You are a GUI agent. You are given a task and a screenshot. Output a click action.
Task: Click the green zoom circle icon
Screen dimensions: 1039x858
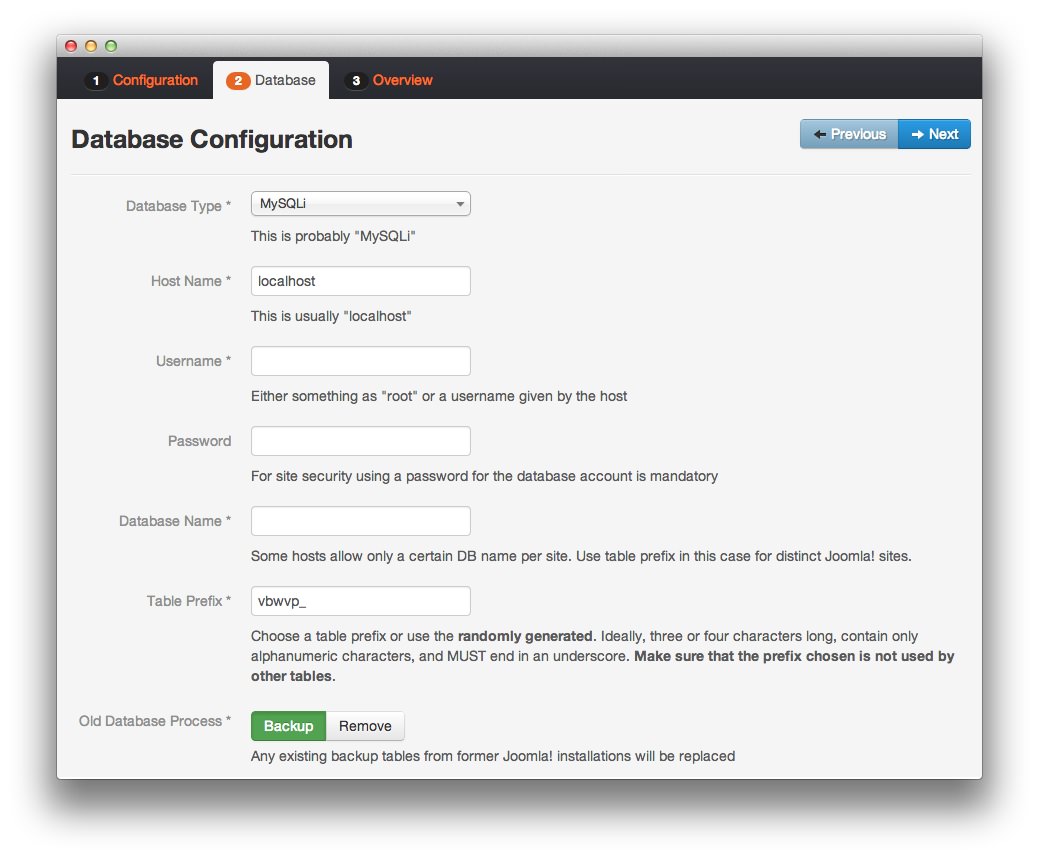tap(110, 45)
